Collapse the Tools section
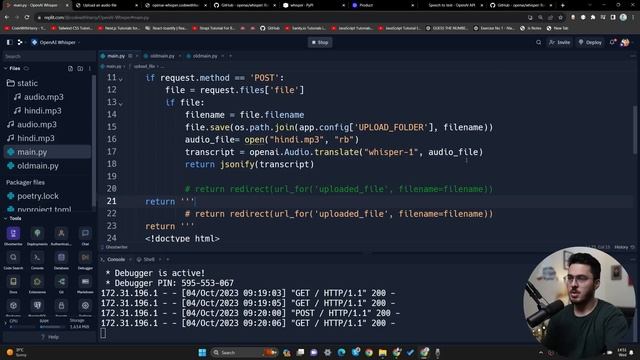The height and width of the screenshot is (360, 640). point(5,219)
